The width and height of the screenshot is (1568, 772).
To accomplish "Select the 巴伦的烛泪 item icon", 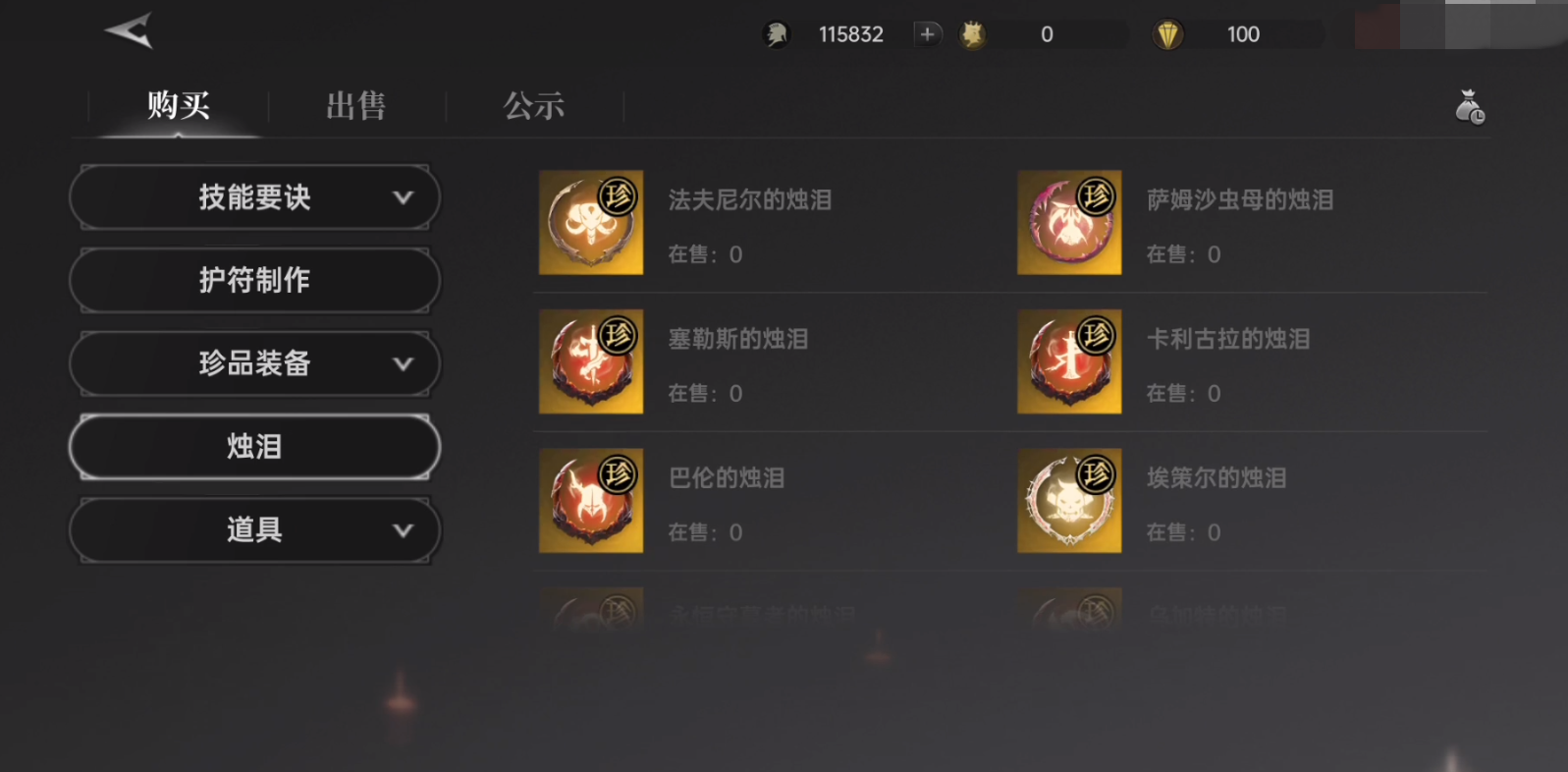I will (x=591, y=501).
